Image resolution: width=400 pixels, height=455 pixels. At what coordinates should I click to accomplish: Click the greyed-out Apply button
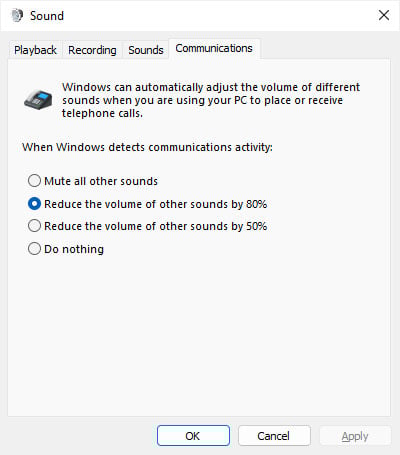tap(355, 436)
